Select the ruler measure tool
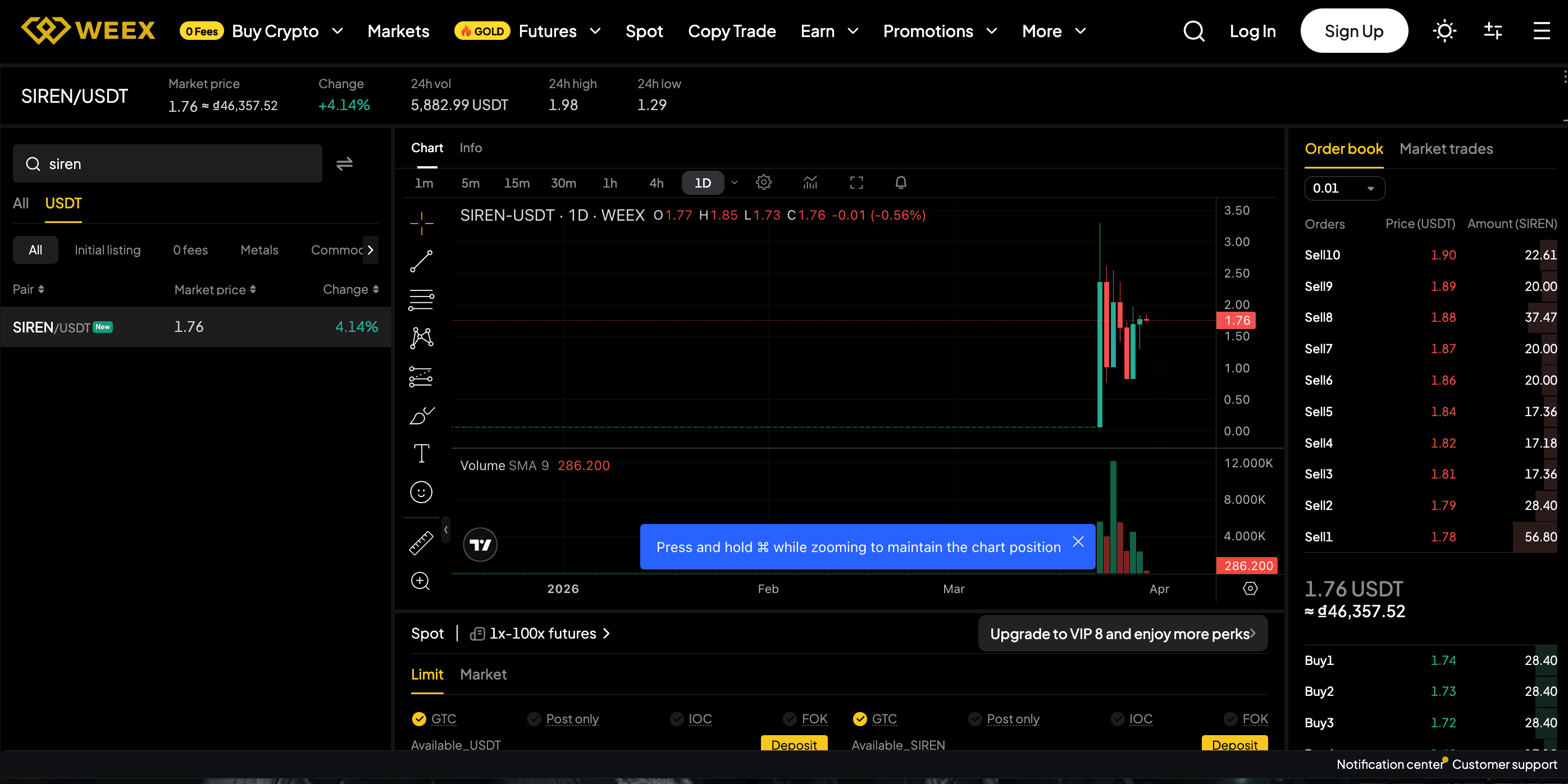Image resolution: width=1568 pixels, height=784 pixels. pyautogui.click(x=421, y=543)
